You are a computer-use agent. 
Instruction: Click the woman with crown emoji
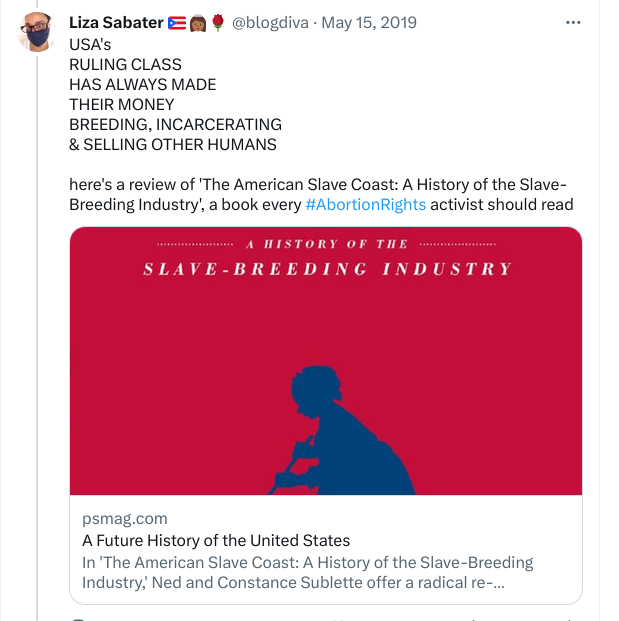pyautogui.click(x=198, y=23)
